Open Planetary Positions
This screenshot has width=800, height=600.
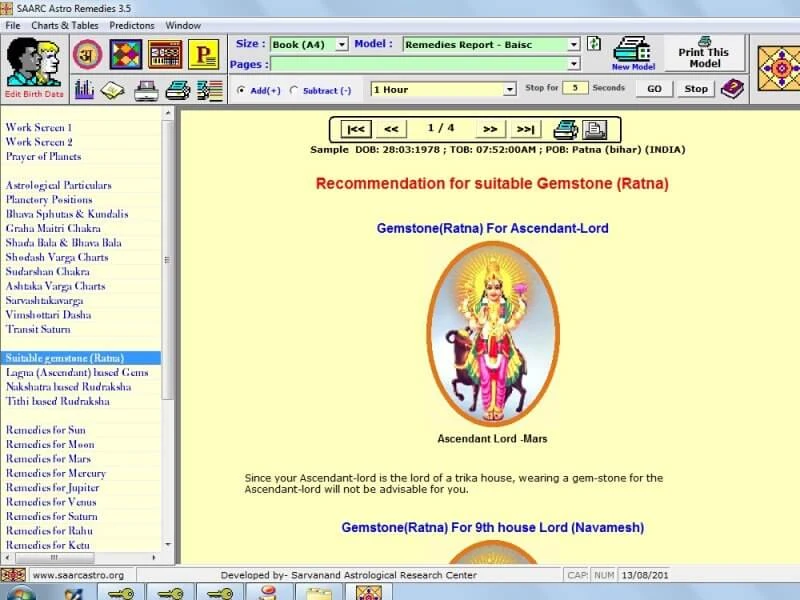tap(49, 199)
